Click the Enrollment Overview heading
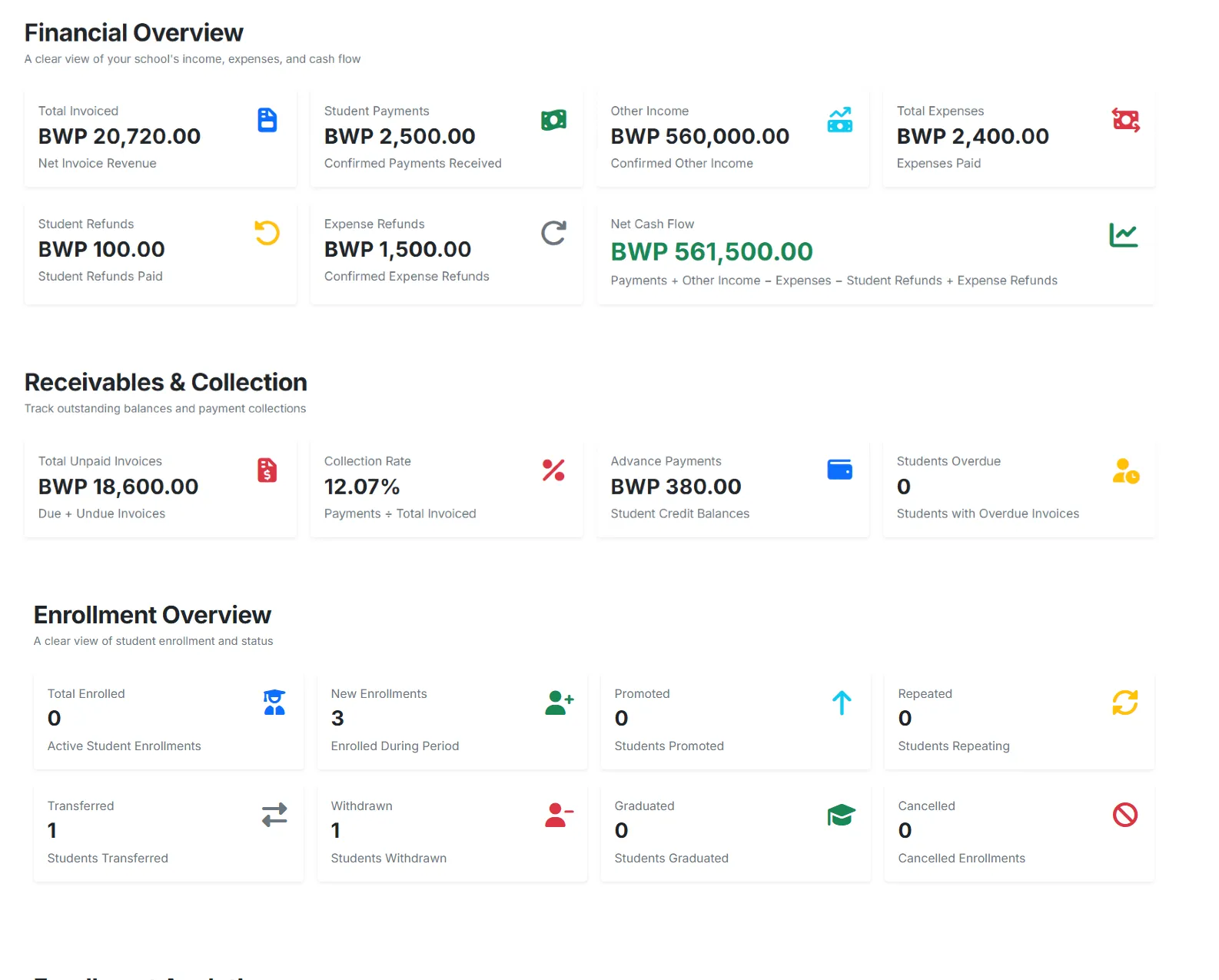 152,615
